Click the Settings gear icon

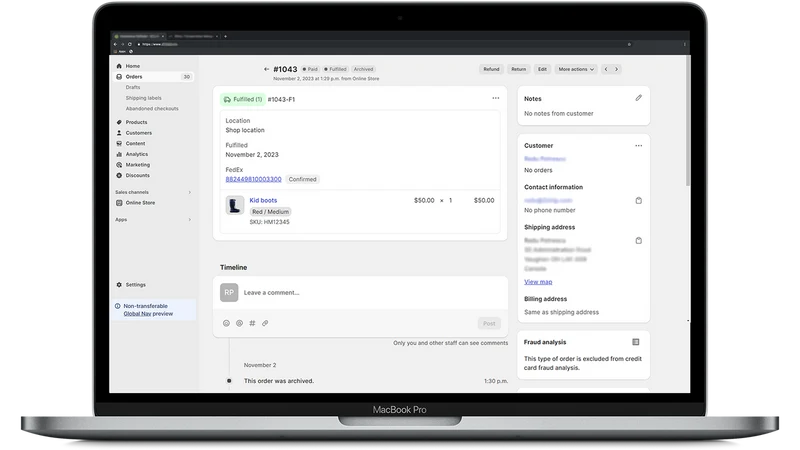119,285
